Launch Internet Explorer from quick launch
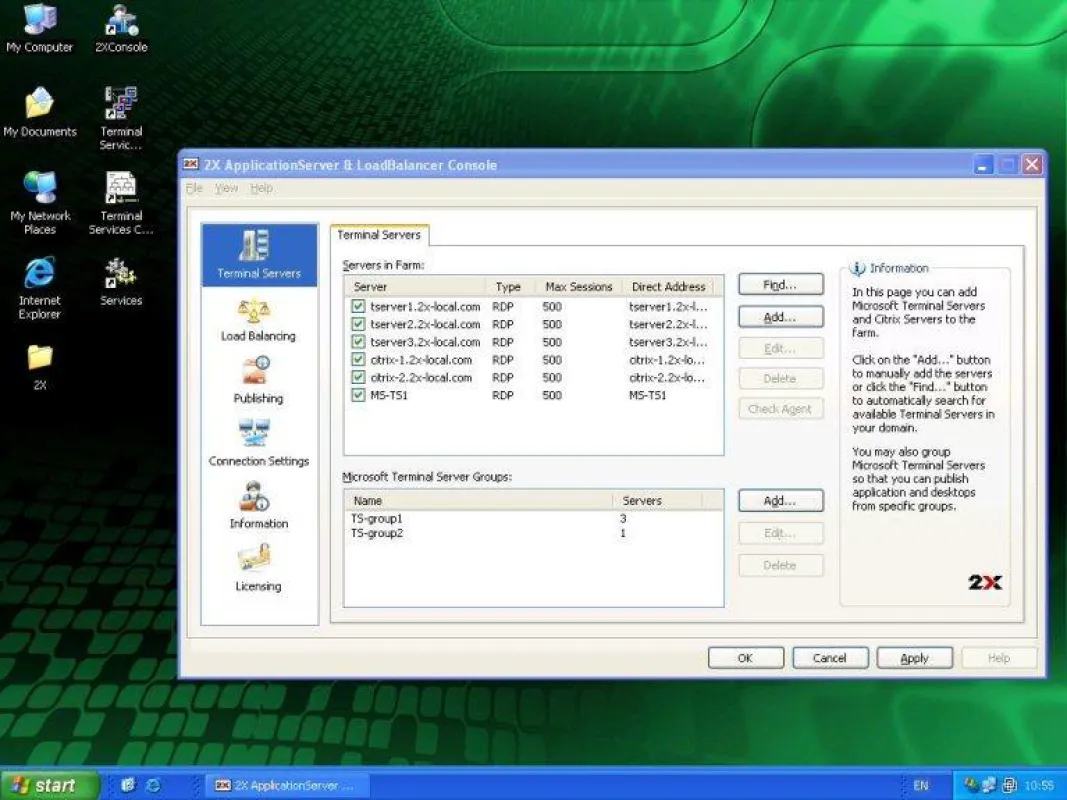Image resolution: width=1067 pixels, height=800 pixels. (x=153, y=785)
